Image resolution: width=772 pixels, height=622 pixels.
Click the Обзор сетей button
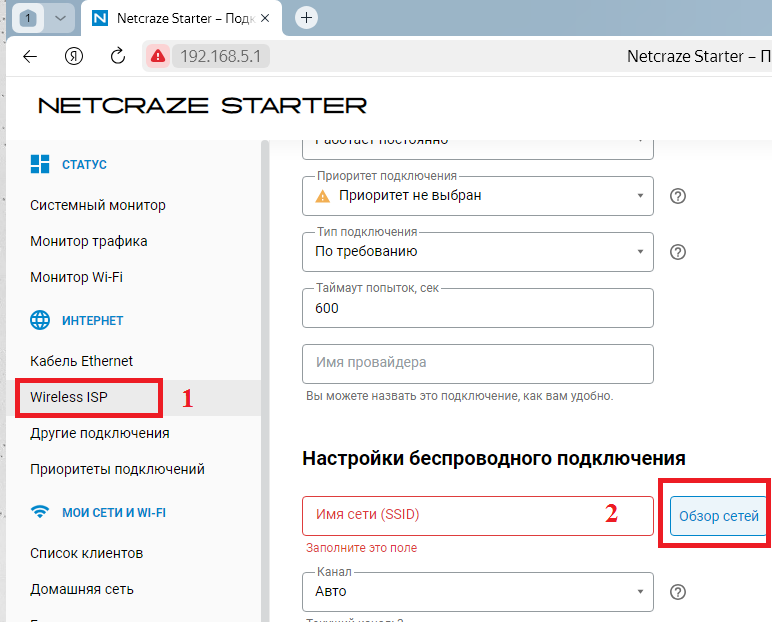(x=718, y=516)
